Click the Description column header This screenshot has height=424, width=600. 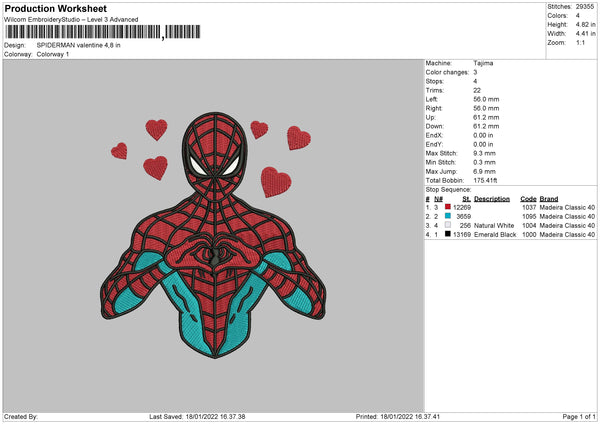(492, 198)
